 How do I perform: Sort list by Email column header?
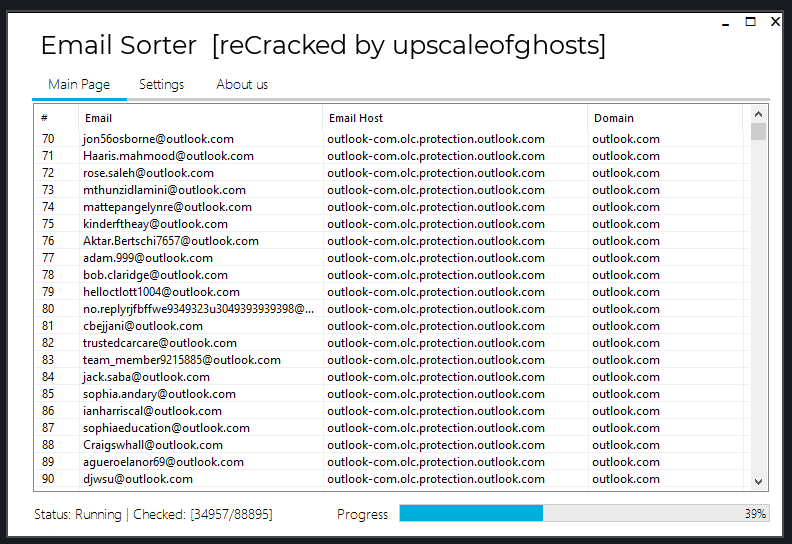click(x=200, y=118)
